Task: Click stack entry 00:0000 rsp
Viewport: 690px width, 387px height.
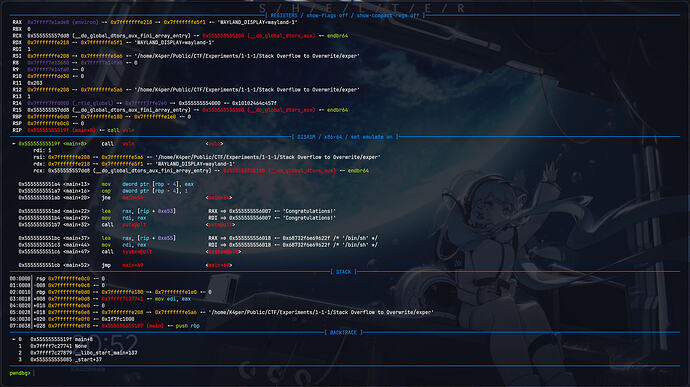Action: (x=57, y=279)
